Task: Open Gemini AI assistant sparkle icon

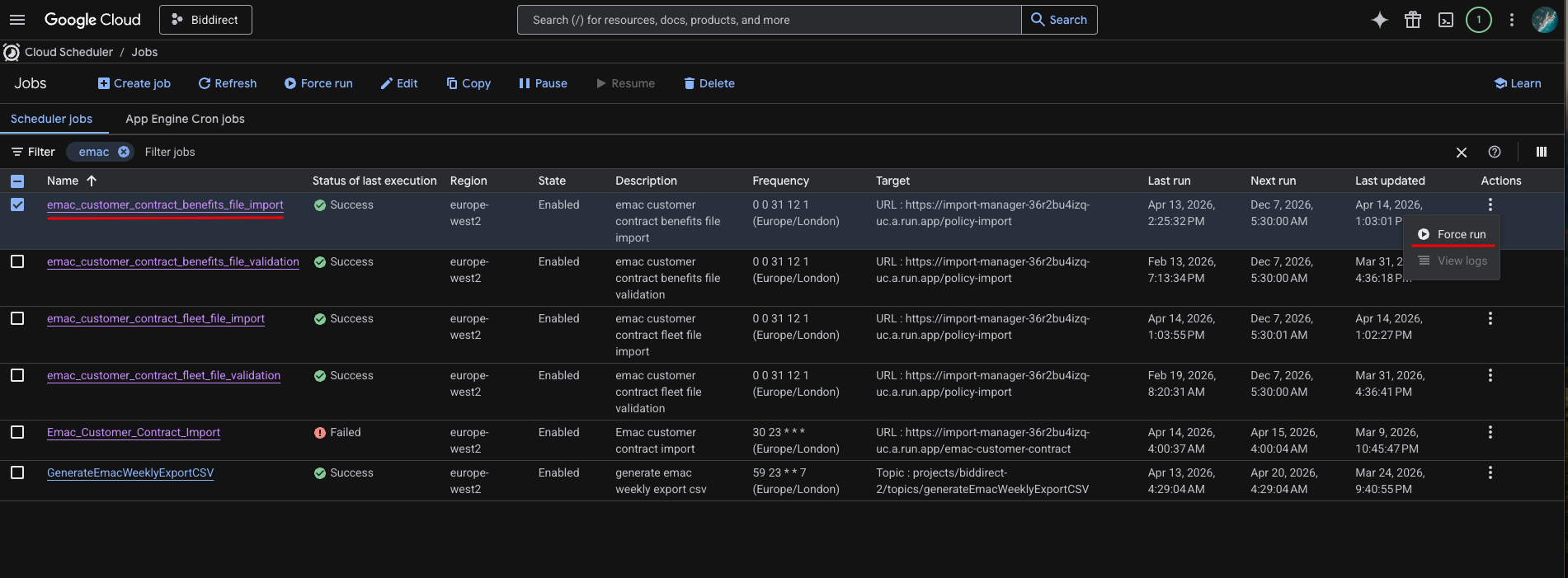Action: tap(1380, 20)
